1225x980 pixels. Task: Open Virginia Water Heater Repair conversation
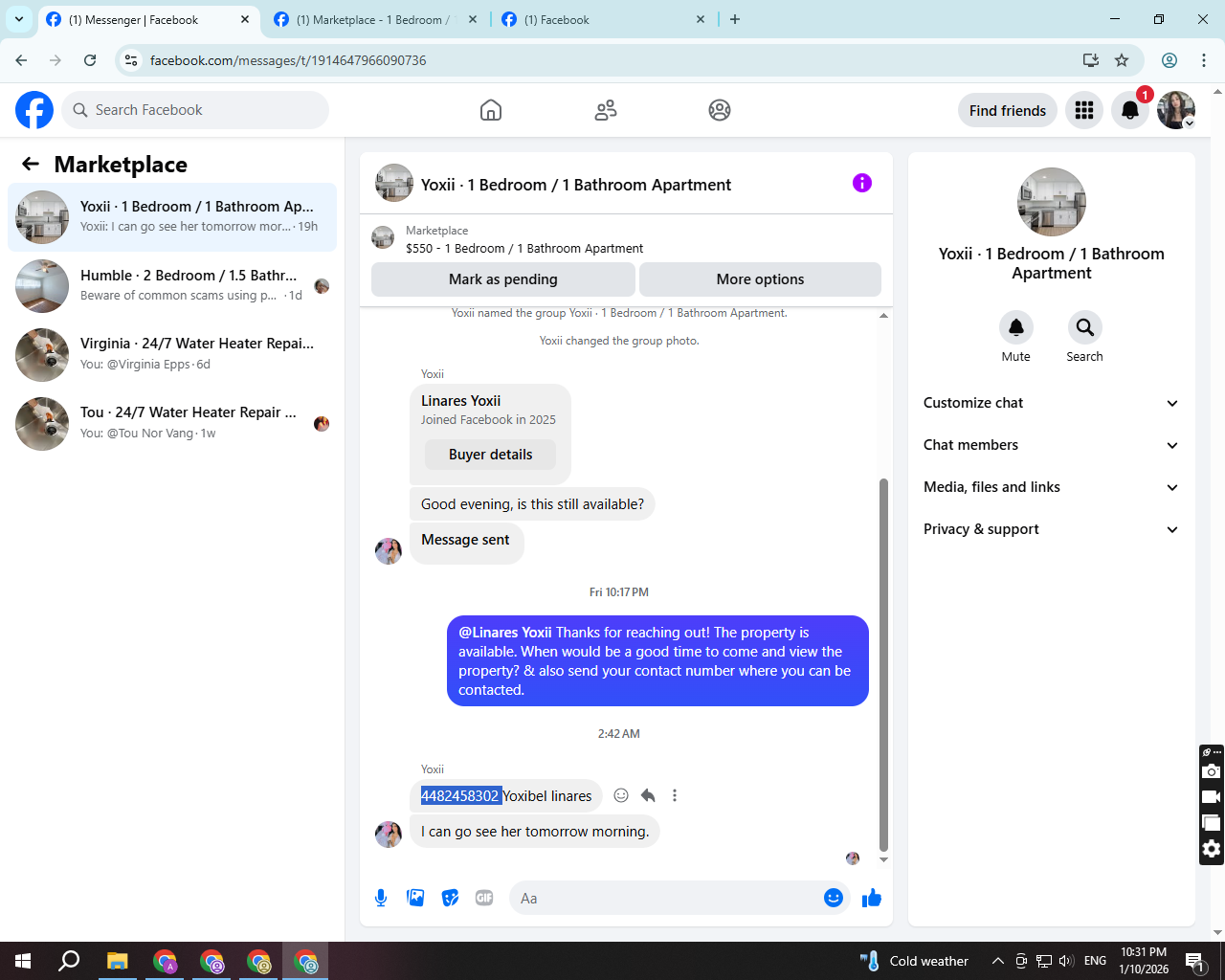coord(172,355)
